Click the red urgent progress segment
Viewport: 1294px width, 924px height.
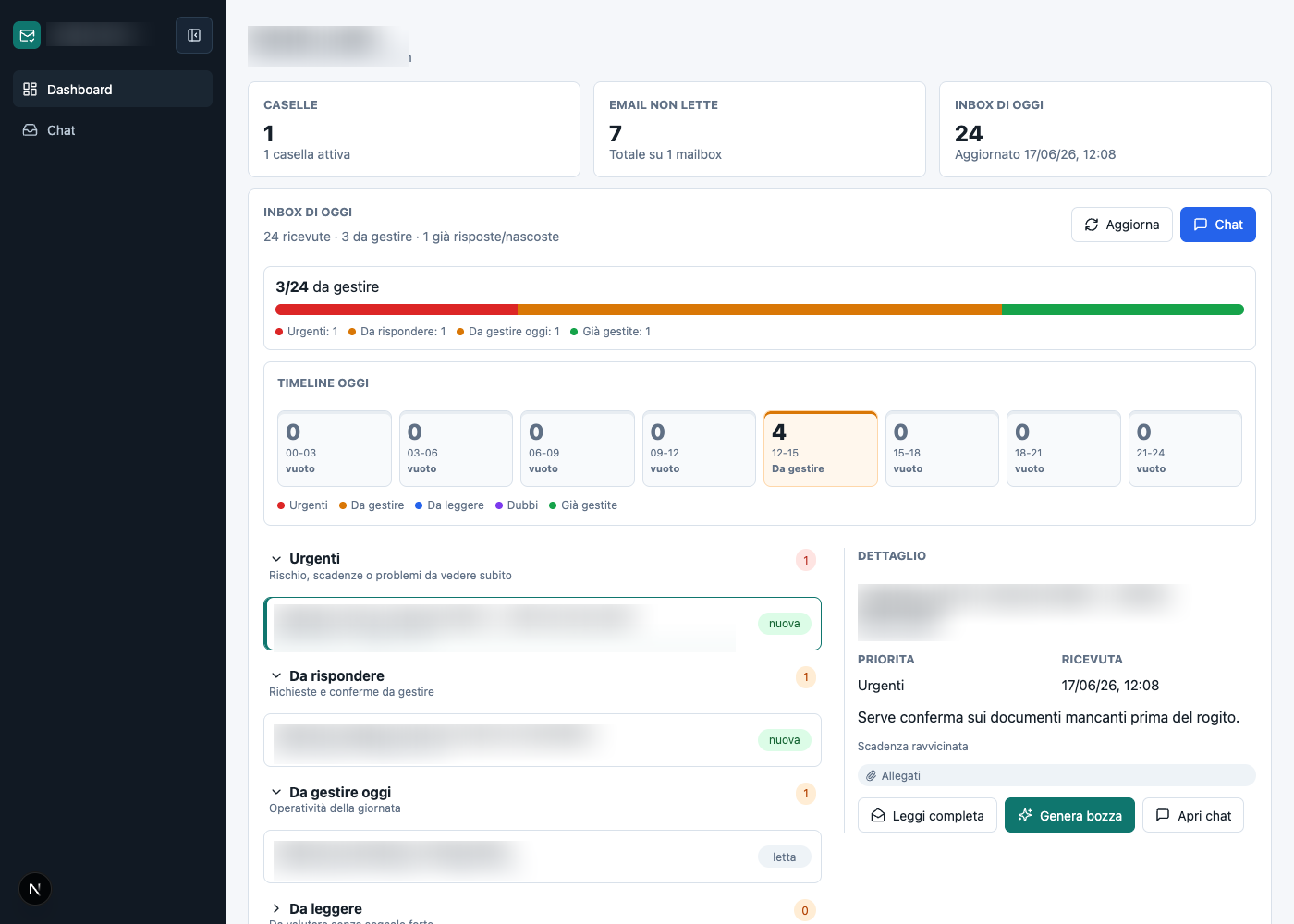click(397, 310)
